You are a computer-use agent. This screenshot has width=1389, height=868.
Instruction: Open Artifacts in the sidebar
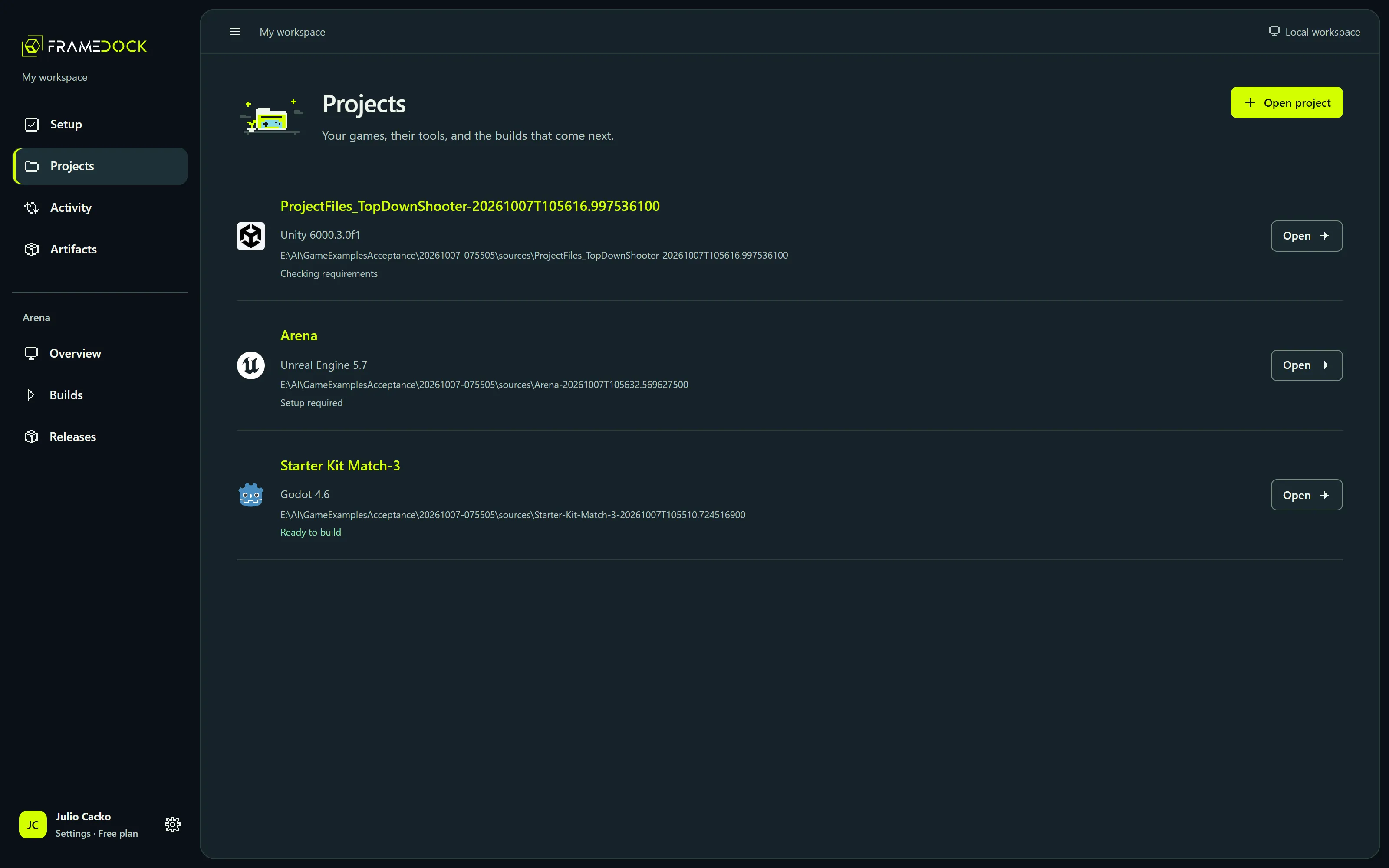tap(100, 249)
